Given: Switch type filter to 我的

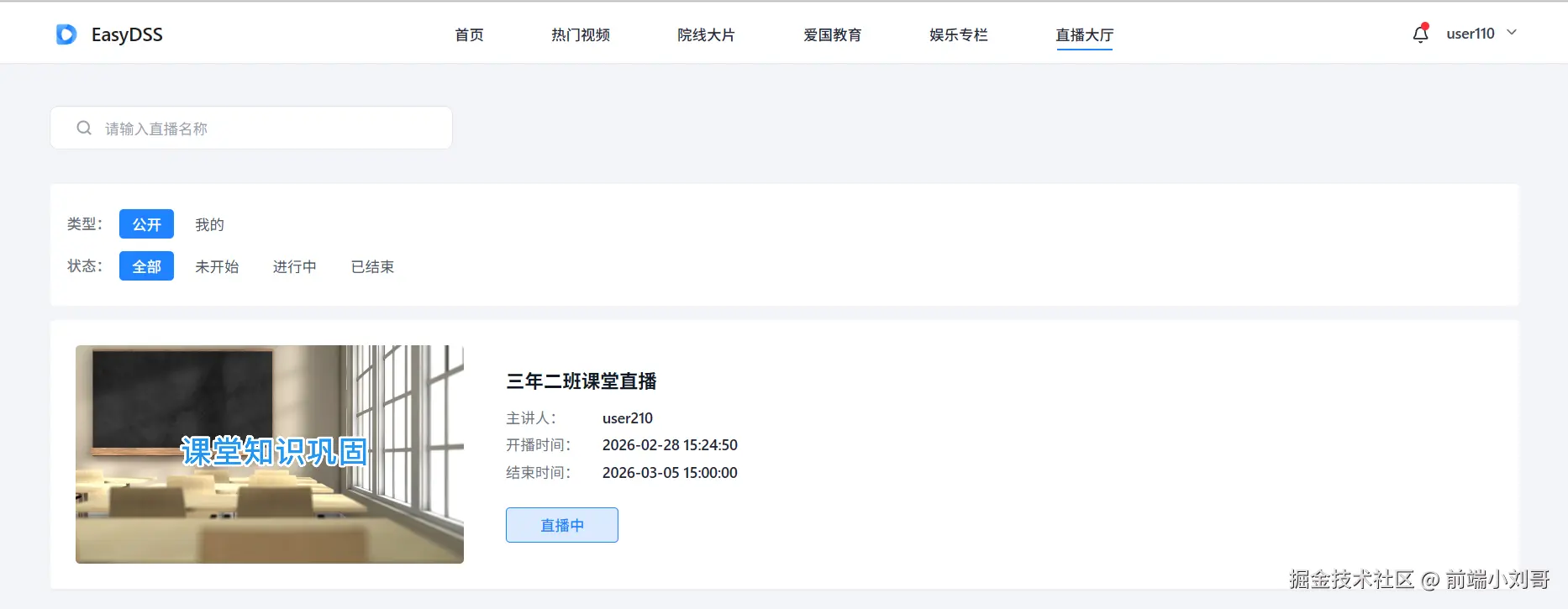Looking at the screenshot, I should [x=209, y=224].
